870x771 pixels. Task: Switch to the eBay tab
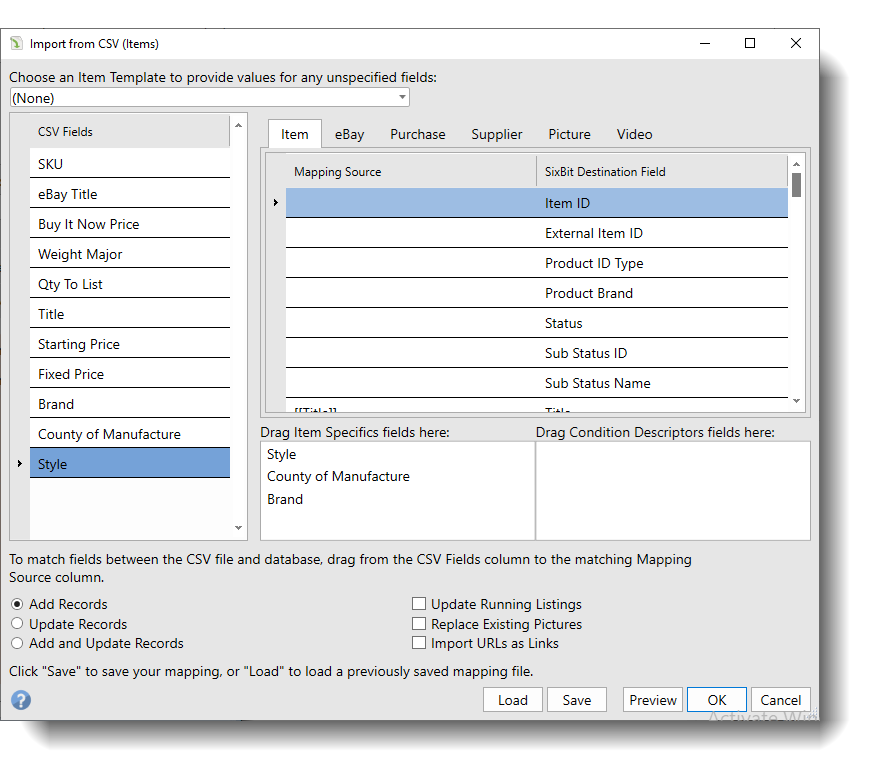click(x=350, y=134)
